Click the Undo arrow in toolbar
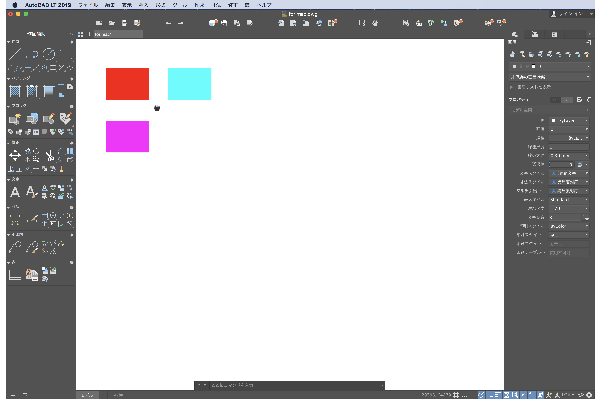Screen dimensions: 600x399 click(x=168, y=23)
